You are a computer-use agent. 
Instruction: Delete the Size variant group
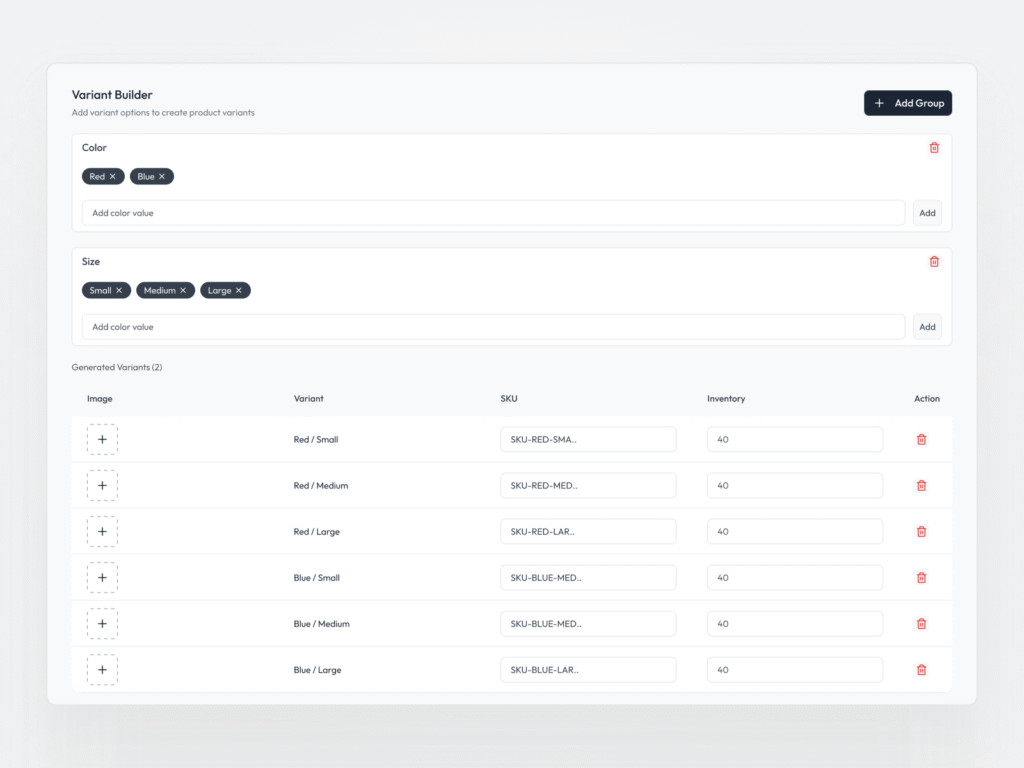click(x=934, y=262)
